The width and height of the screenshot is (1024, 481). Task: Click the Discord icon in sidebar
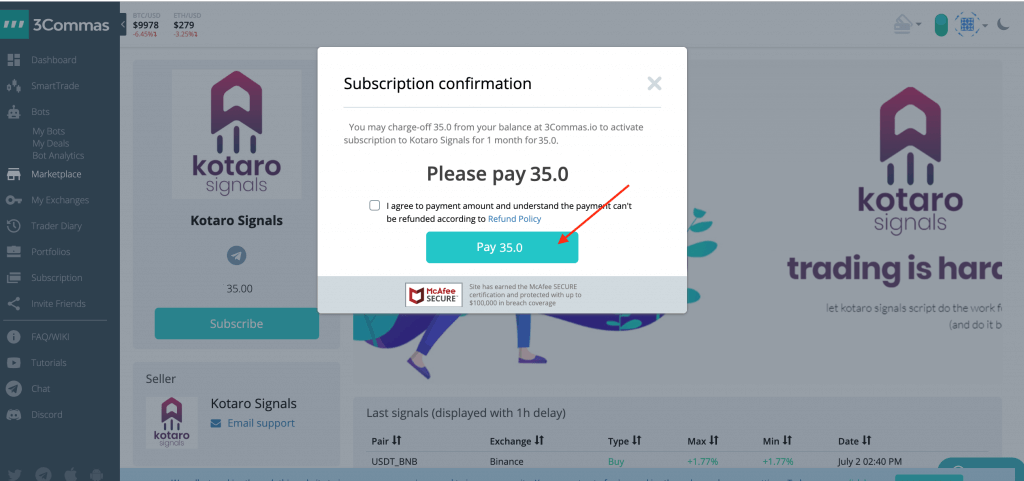click(14, 414)
